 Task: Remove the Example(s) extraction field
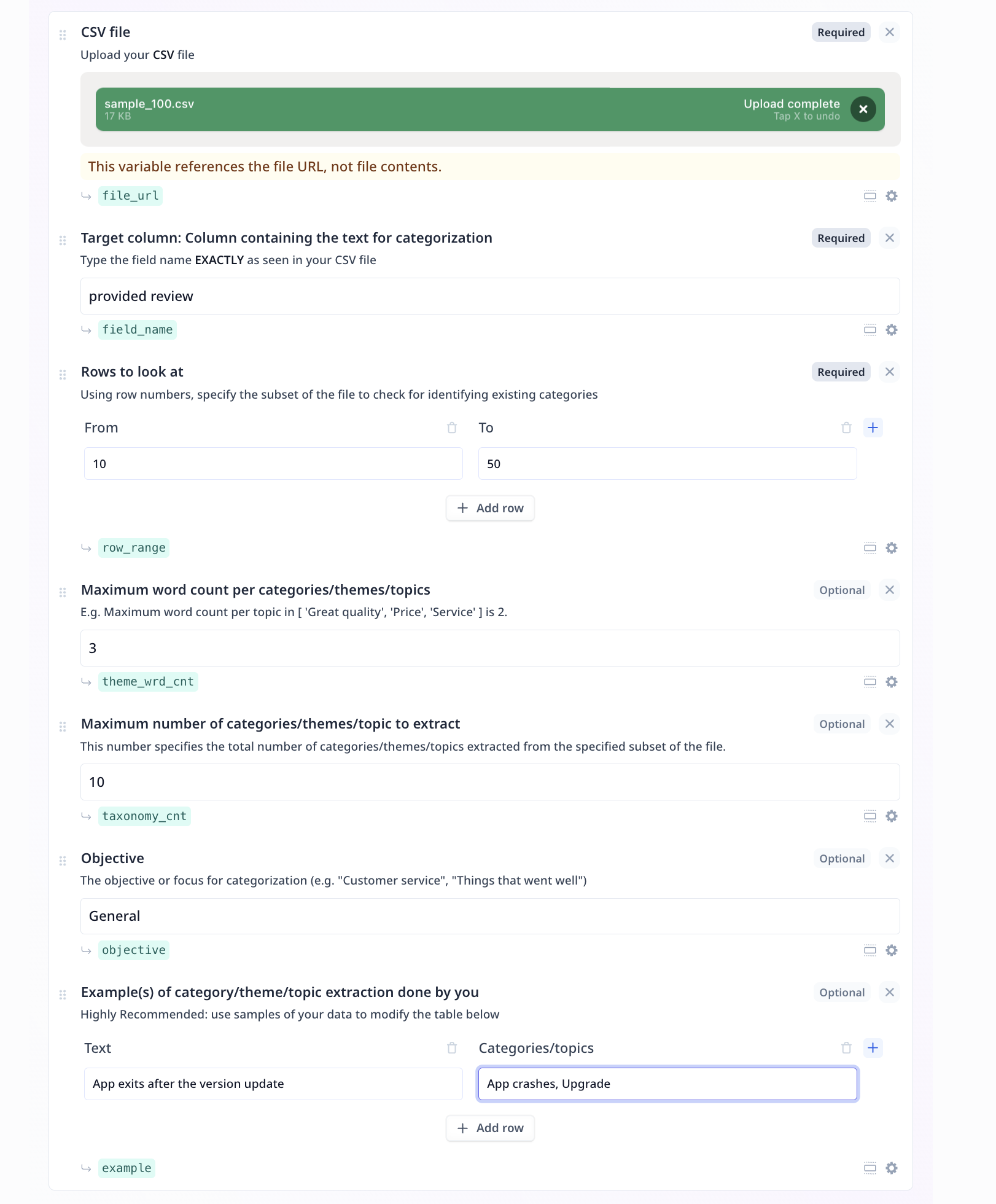889,992
